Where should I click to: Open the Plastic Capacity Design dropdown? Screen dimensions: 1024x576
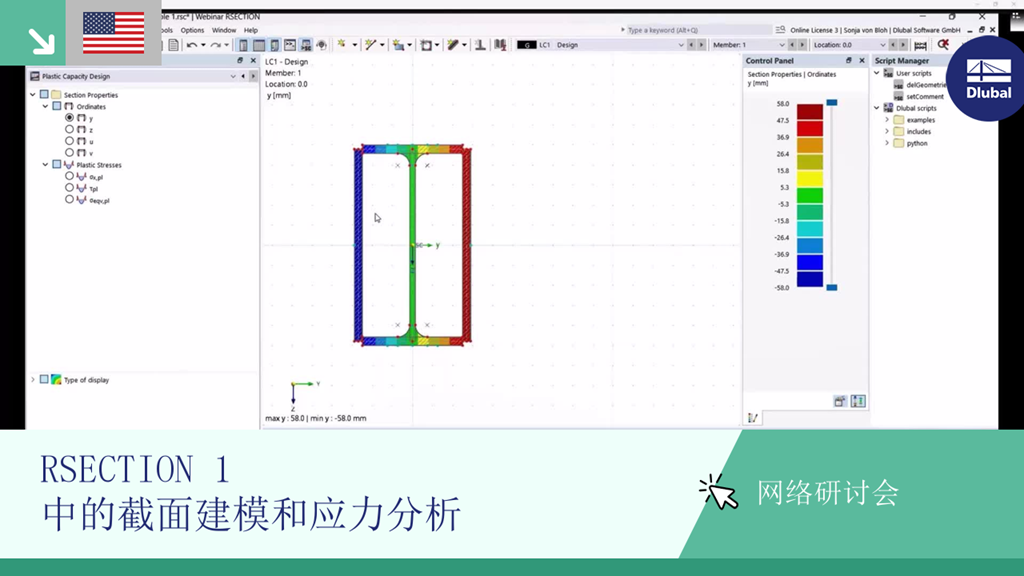pyautogui.click(x=232, y=76)
